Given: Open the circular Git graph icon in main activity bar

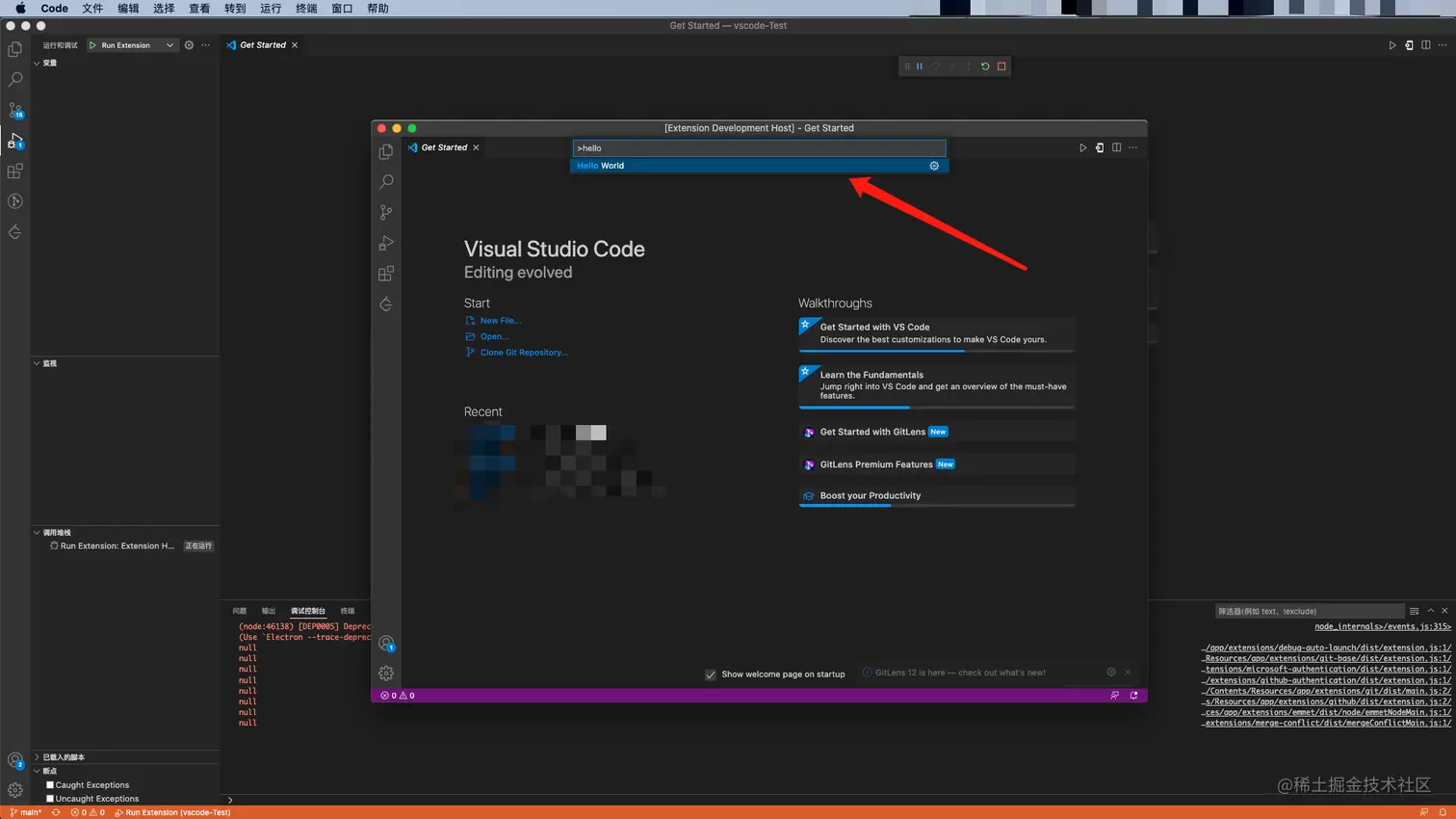Looking at the screenshot, I should point(15,201).
